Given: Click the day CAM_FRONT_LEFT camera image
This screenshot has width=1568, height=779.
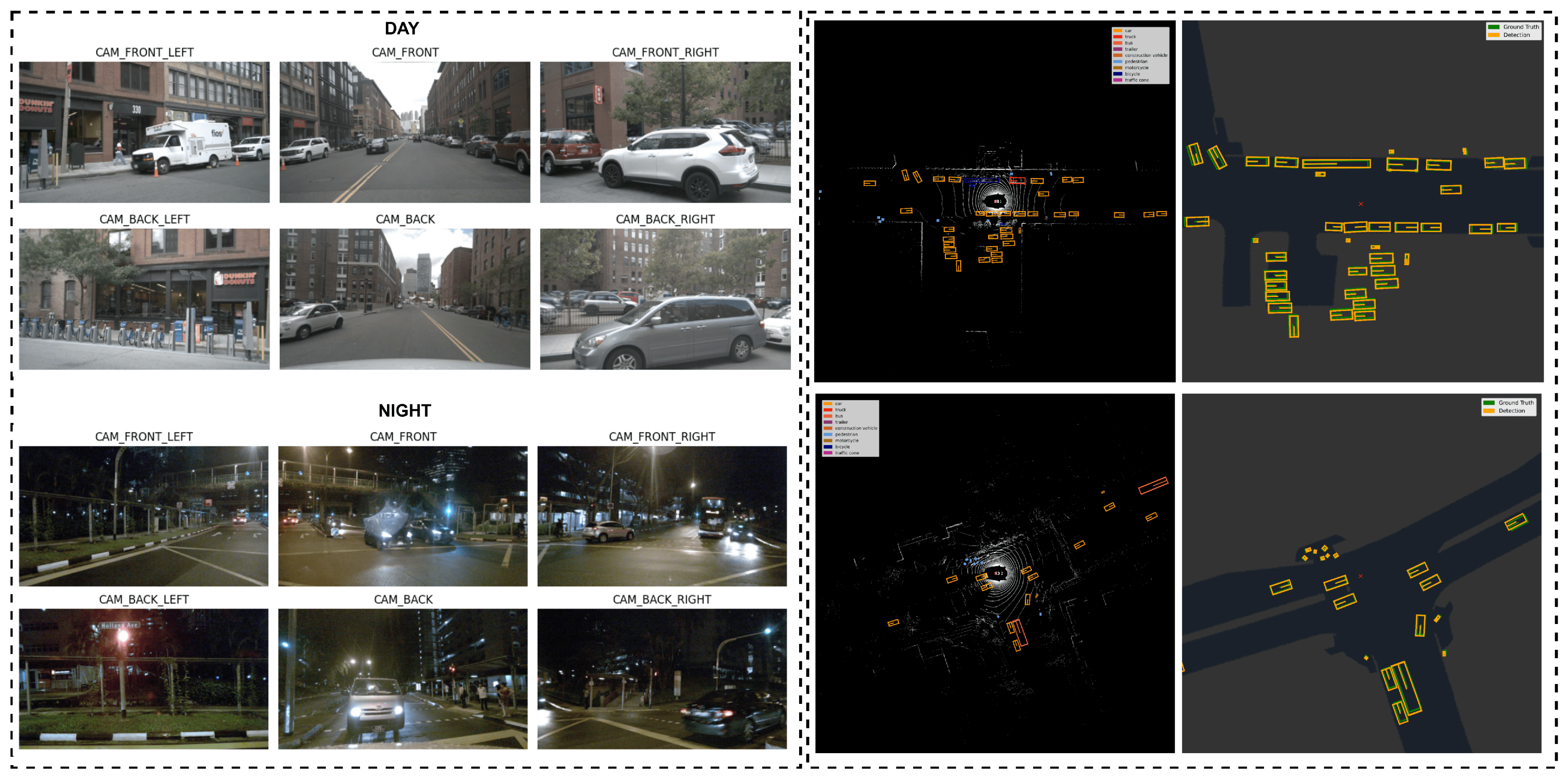Looking at the screenshot, I should (x=144, y=132).
